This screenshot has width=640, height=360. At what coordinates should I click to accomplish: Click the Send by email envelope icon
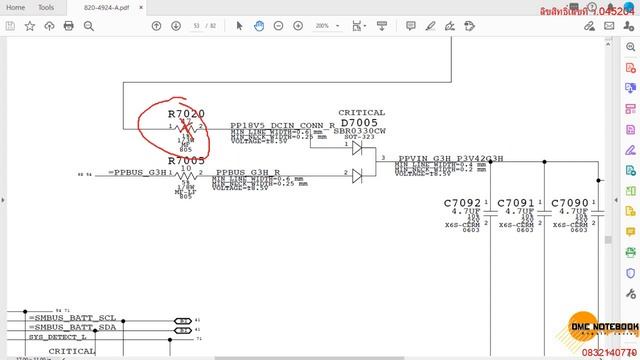(x=609, y=26)
